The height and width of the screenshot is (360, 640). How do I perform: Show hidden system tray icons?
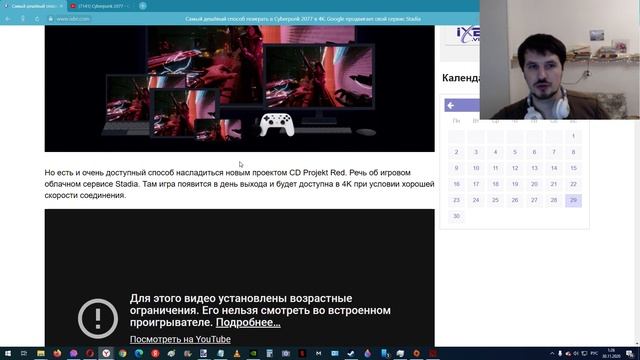[552, 353]
